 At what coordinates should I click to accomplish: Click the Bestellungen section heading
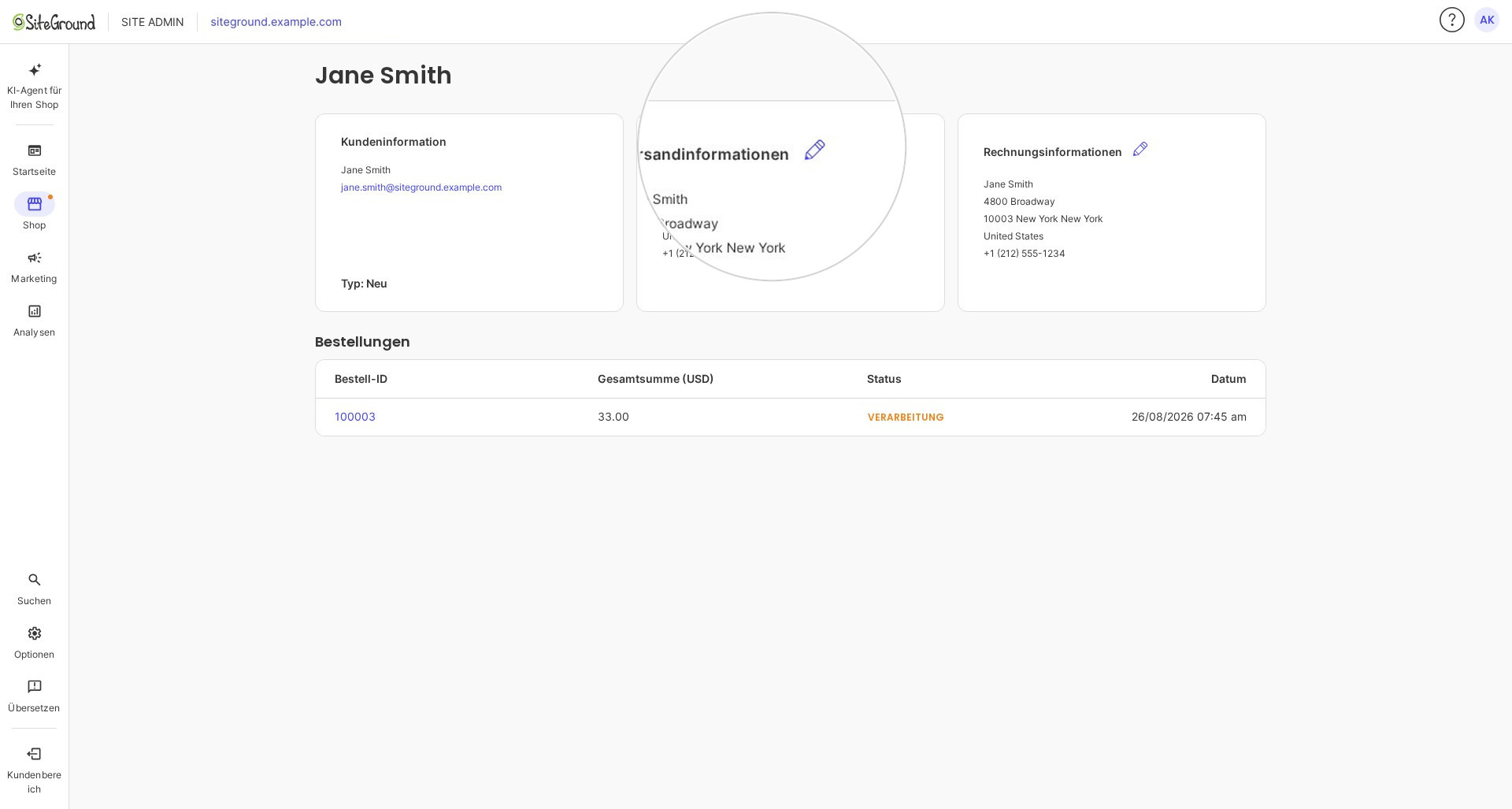click(x=362, y=342)
